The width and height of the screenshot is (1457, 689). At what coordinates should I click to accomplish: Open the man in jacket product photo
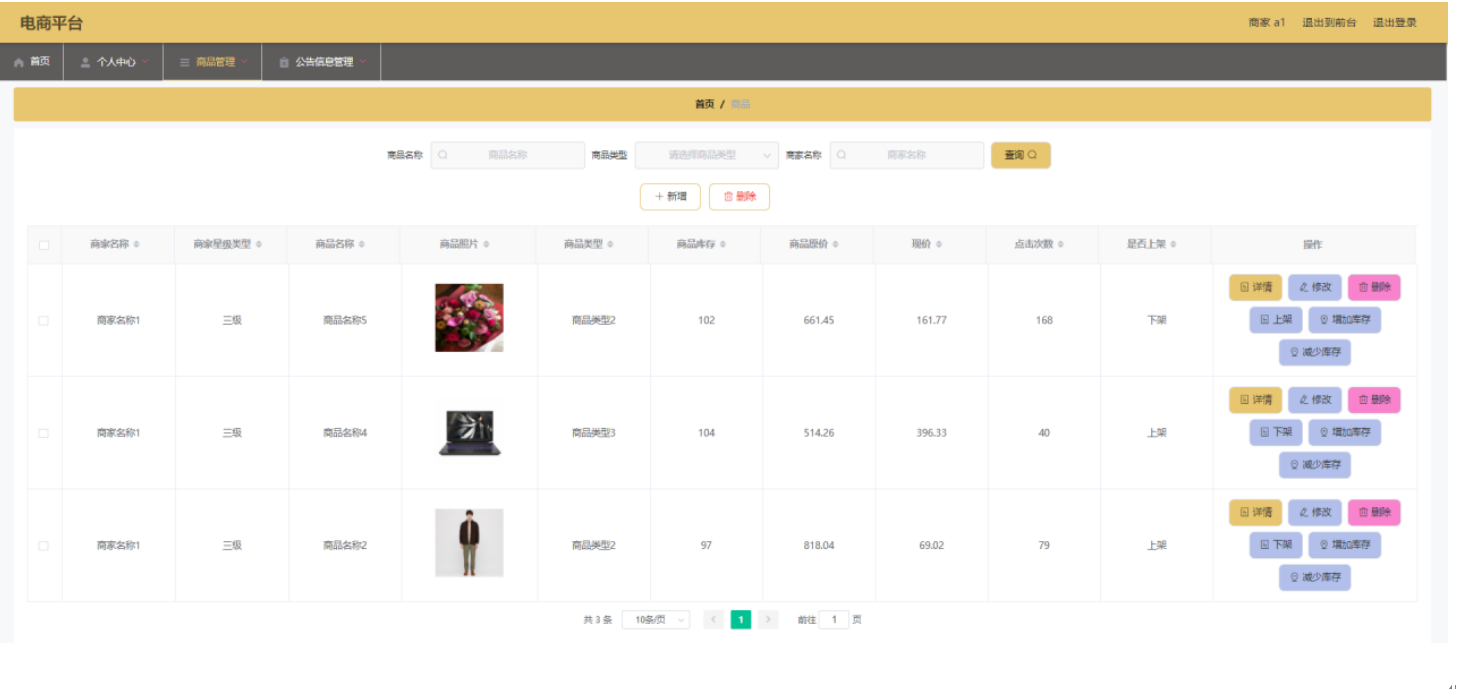coord(469,543)
